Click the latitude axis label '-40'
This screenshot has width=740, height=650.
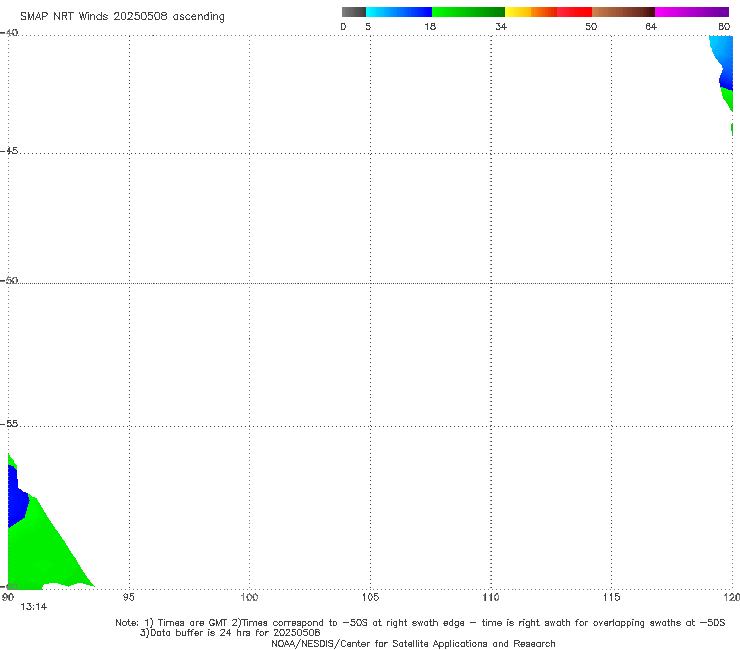(9, 33)
